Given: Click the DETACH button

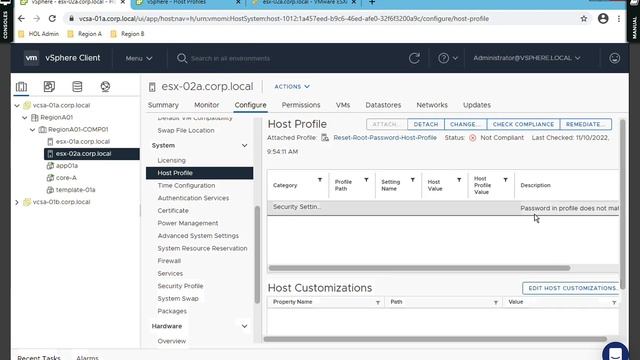Looking at the screenshot, I should 426,124.
